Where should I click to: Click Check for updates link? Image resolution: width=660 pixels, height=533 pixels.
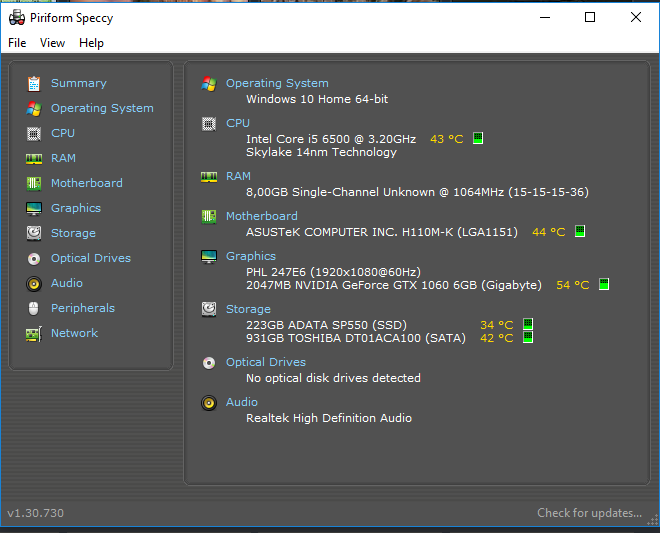pyautogui.click(x=589, y=513)
